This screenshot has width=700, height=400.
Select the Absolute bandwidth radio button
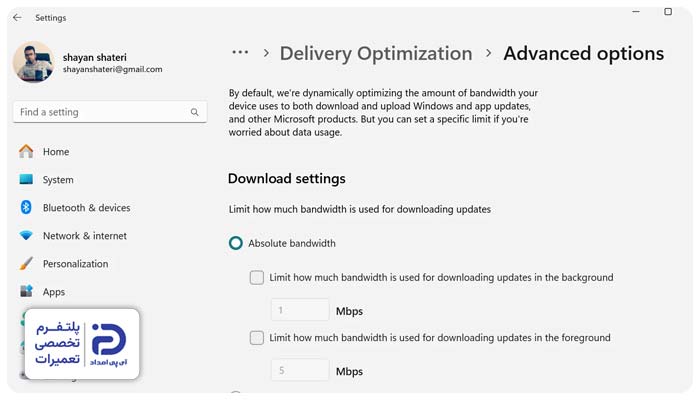tap(236, 243)
